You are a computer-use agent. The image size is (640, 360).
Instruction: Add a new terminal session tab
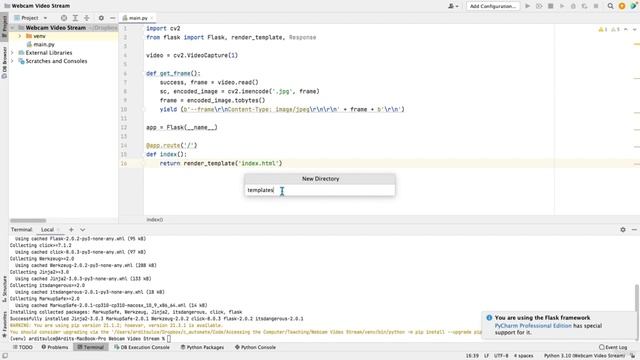71,230
